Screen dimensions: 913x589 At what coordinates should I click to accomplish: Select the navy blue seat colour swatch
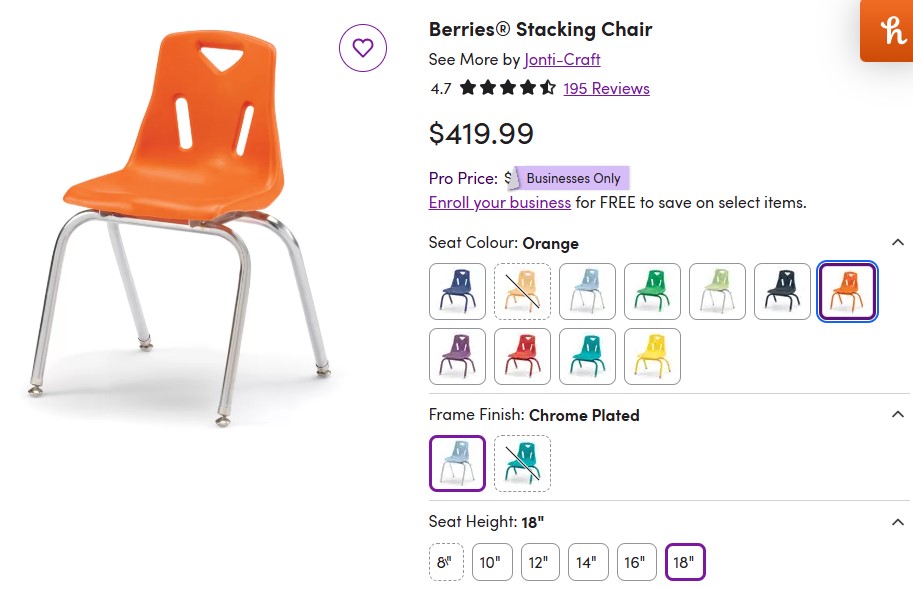click(x=457, y=291)
